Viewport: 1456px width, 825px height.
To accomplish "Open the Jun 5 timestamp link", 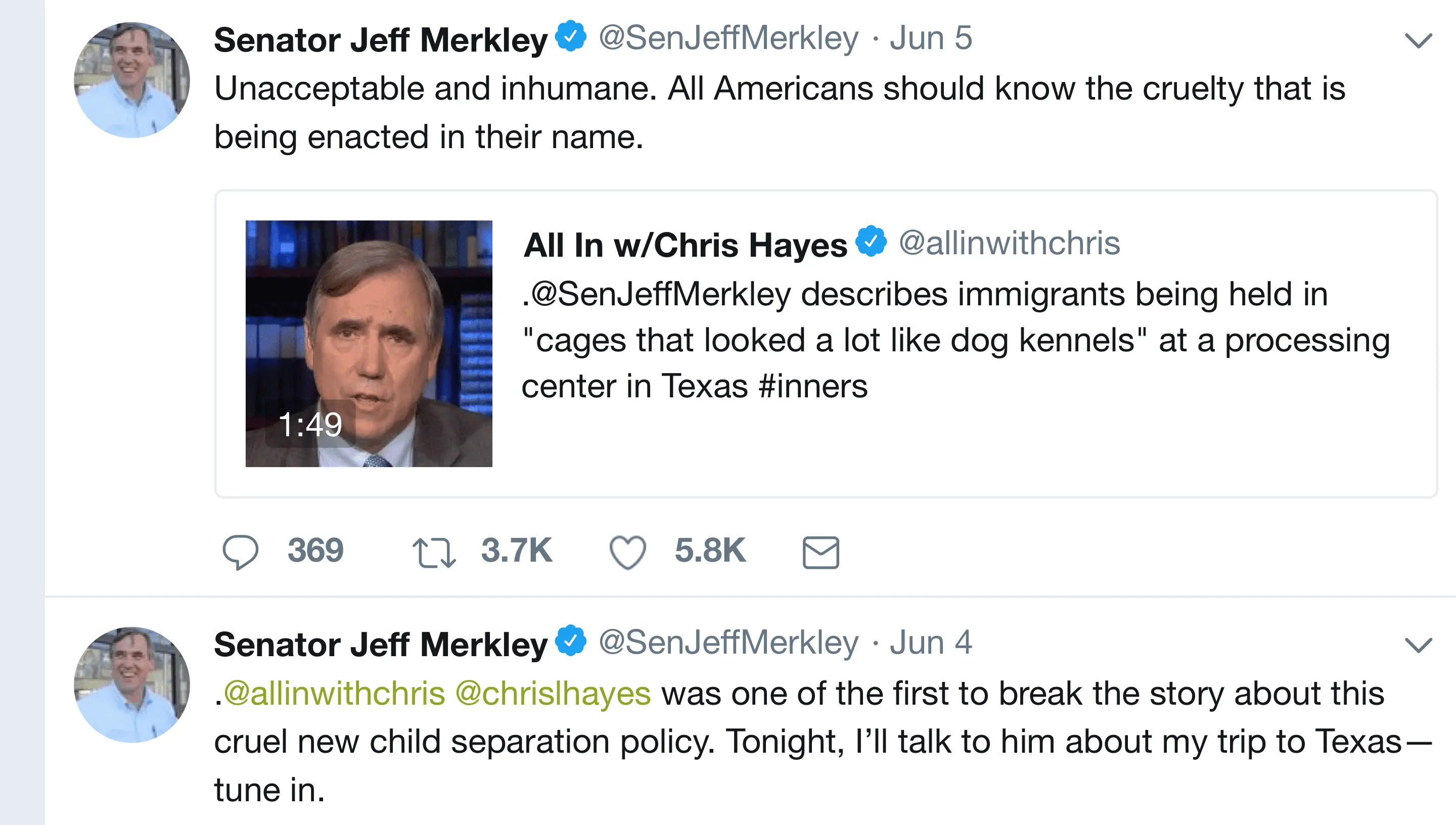I will coord(930,38).
